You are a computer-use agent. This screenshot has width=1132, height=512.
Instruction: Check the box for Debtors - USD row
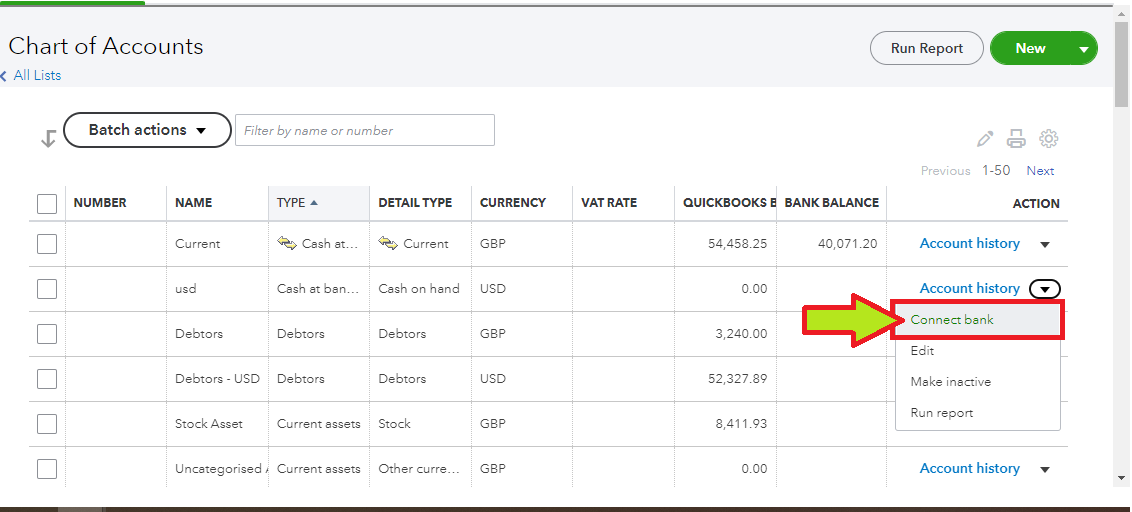point(47,379)
